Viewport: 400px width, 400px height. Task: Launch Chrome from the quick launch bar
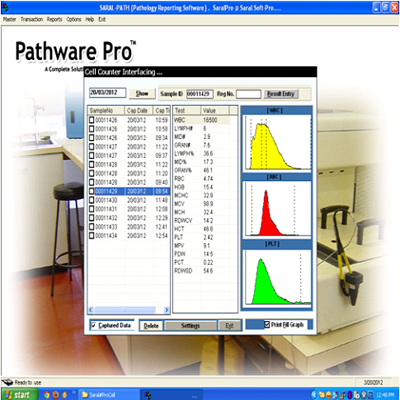(47, 395)
